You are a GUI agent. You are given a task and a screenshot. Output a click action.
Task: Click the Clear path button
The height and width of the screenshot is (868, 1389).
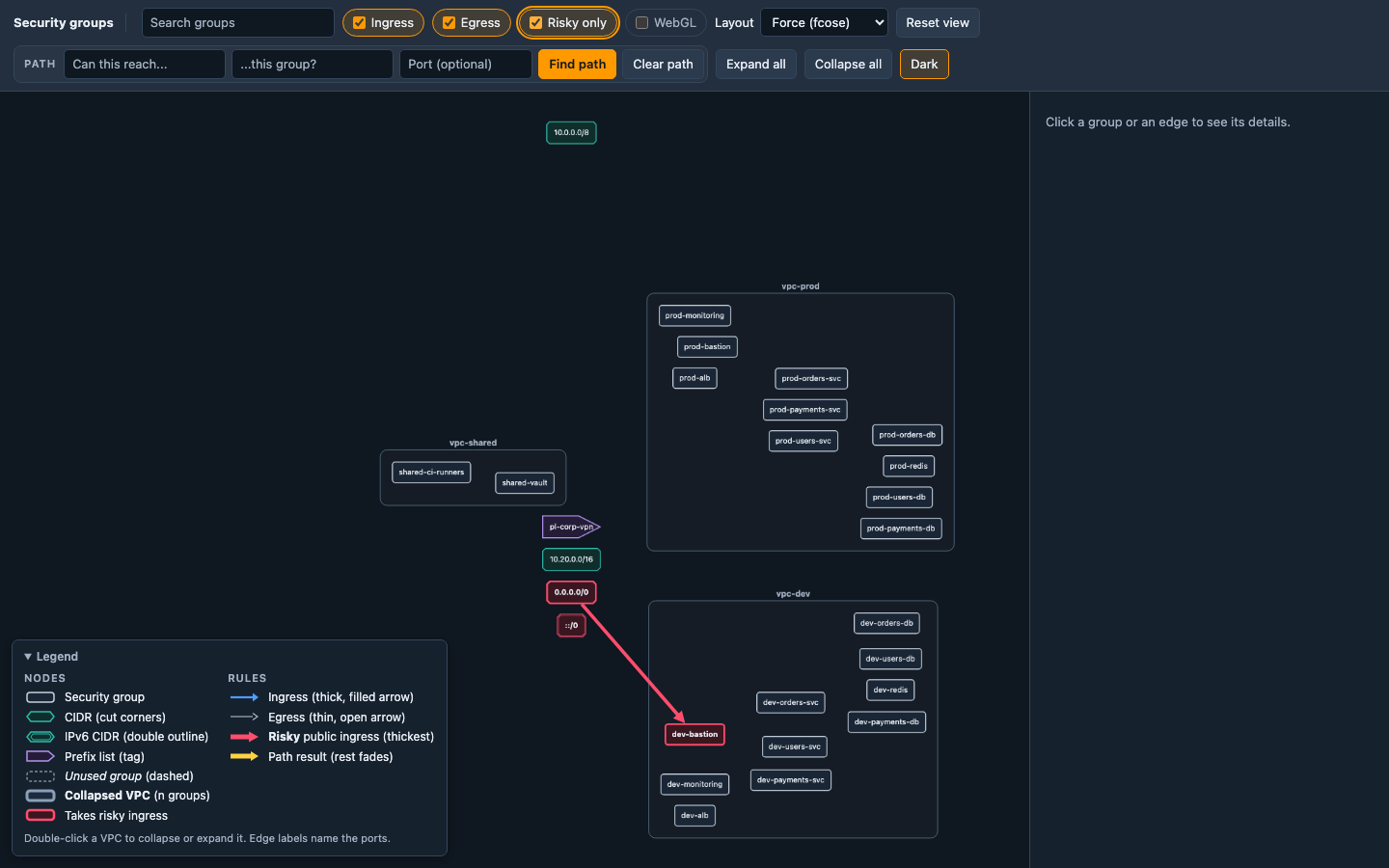(663, 64)
